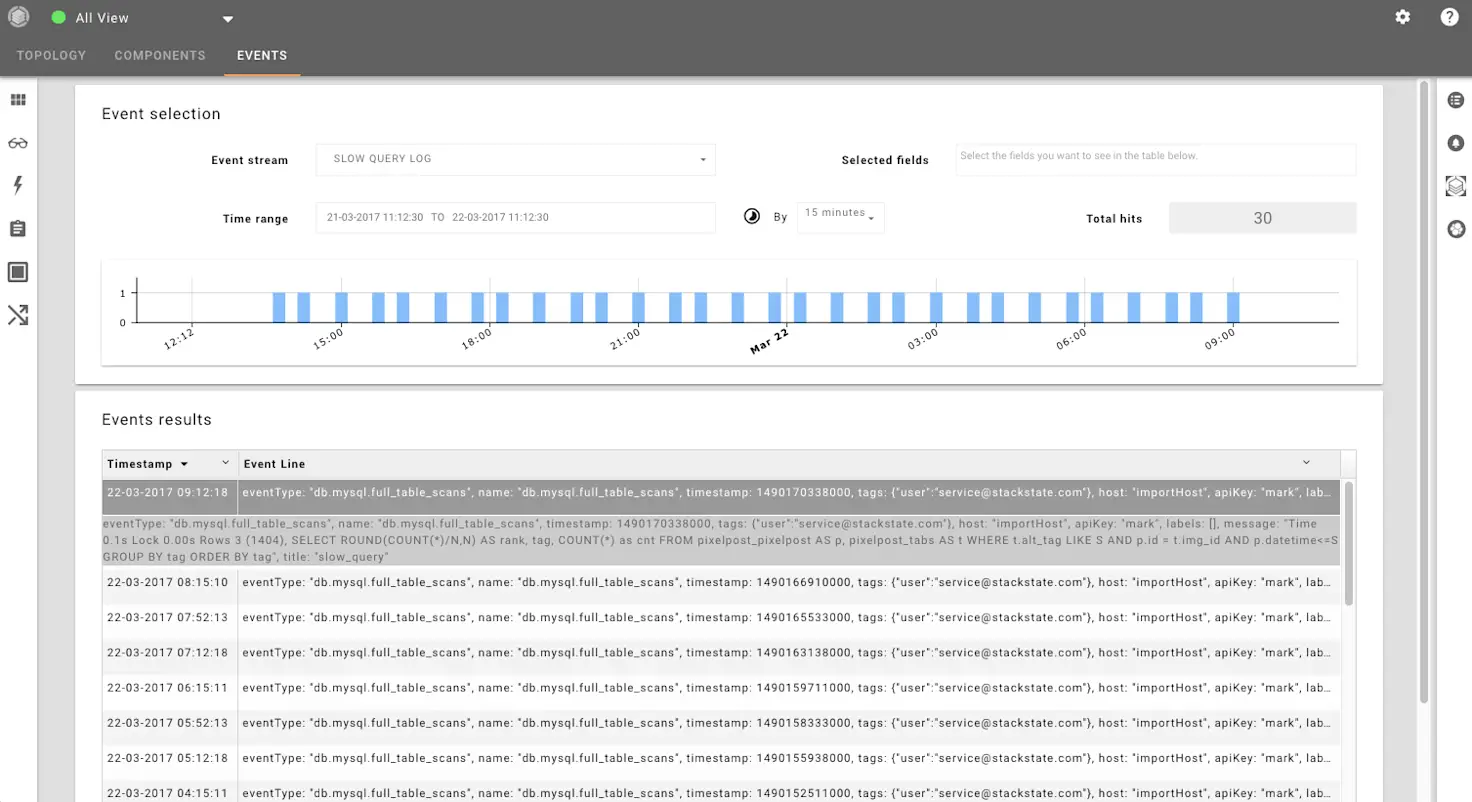Open the settings gear icon
The width and height of the screenshot is (1472, 802).
[x=1402, y=17]
